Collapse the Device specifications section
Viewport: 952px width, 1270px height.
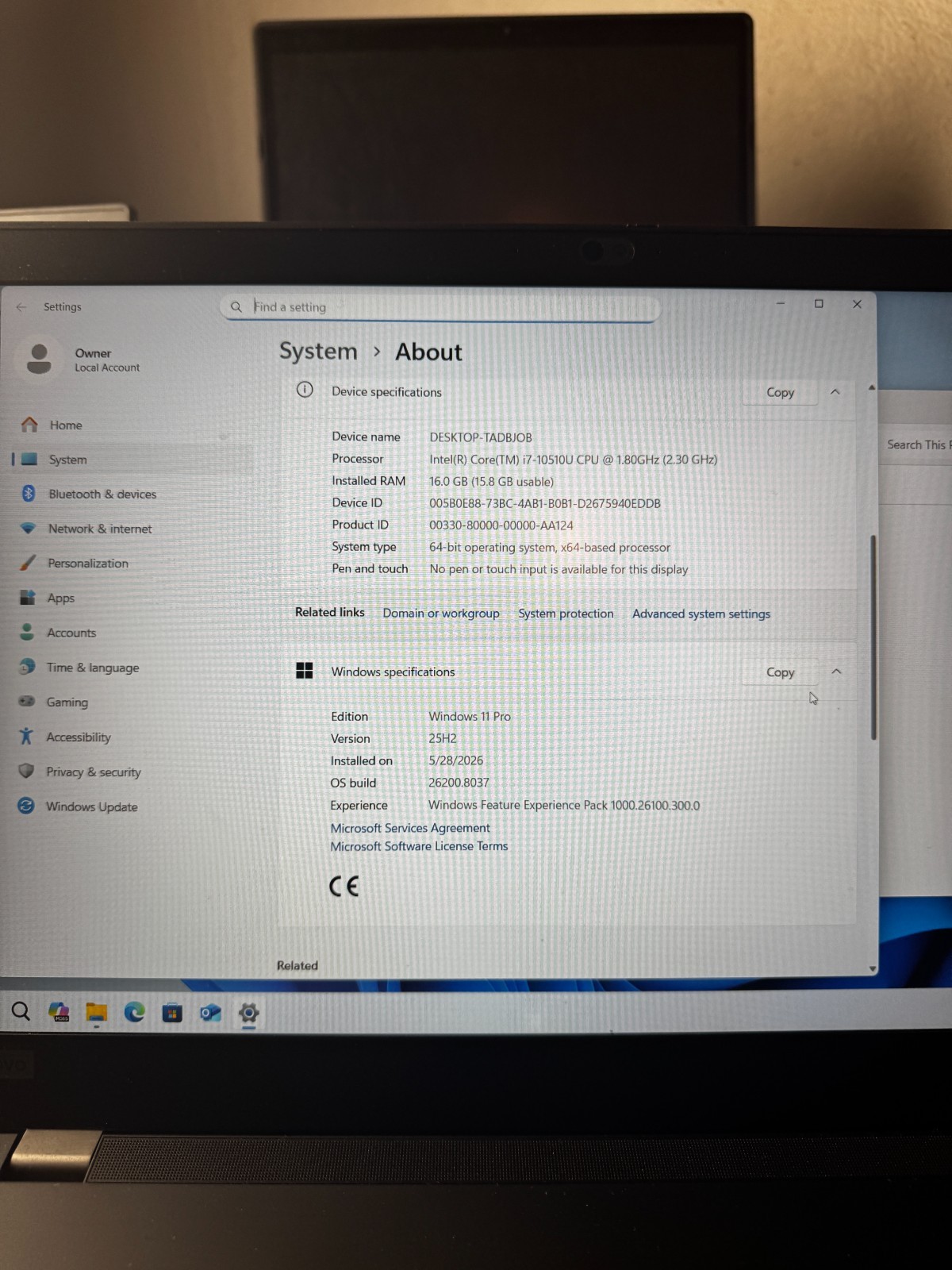[835, 391]
